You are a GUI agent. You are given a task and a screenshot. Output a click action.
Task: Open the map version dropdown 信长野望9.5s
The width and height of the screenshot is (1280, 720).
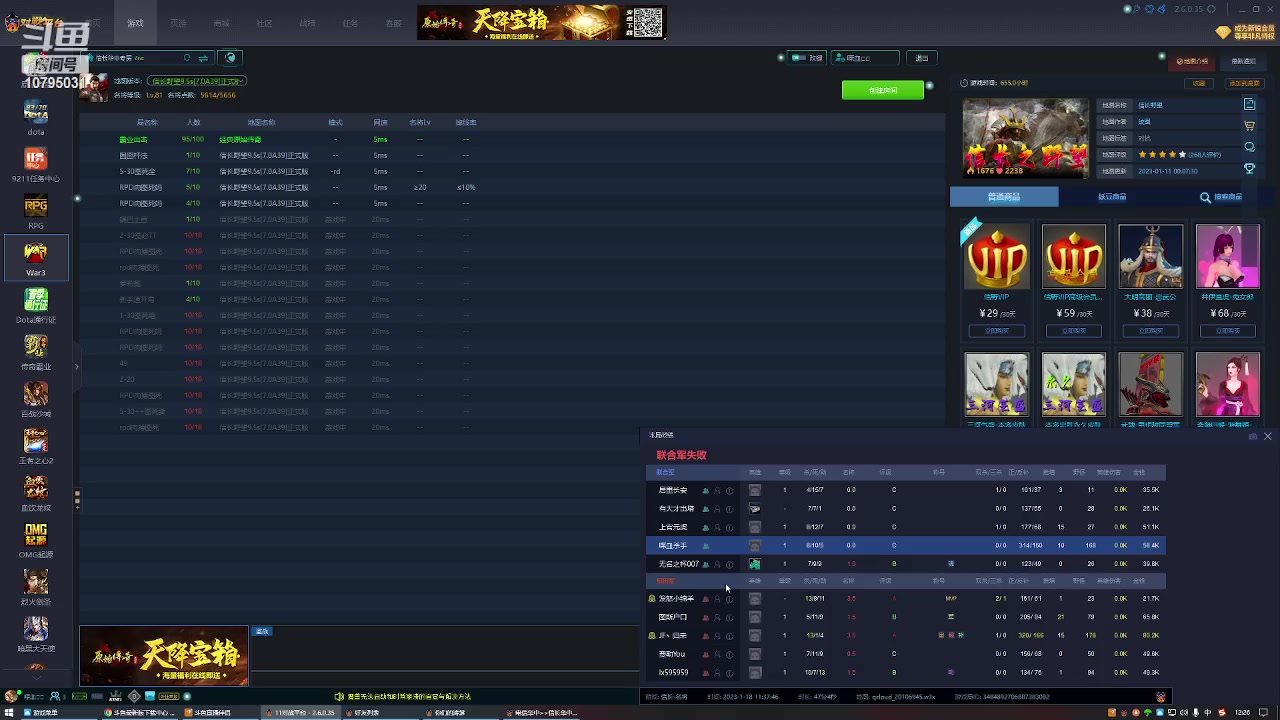(x=196, y=81)
